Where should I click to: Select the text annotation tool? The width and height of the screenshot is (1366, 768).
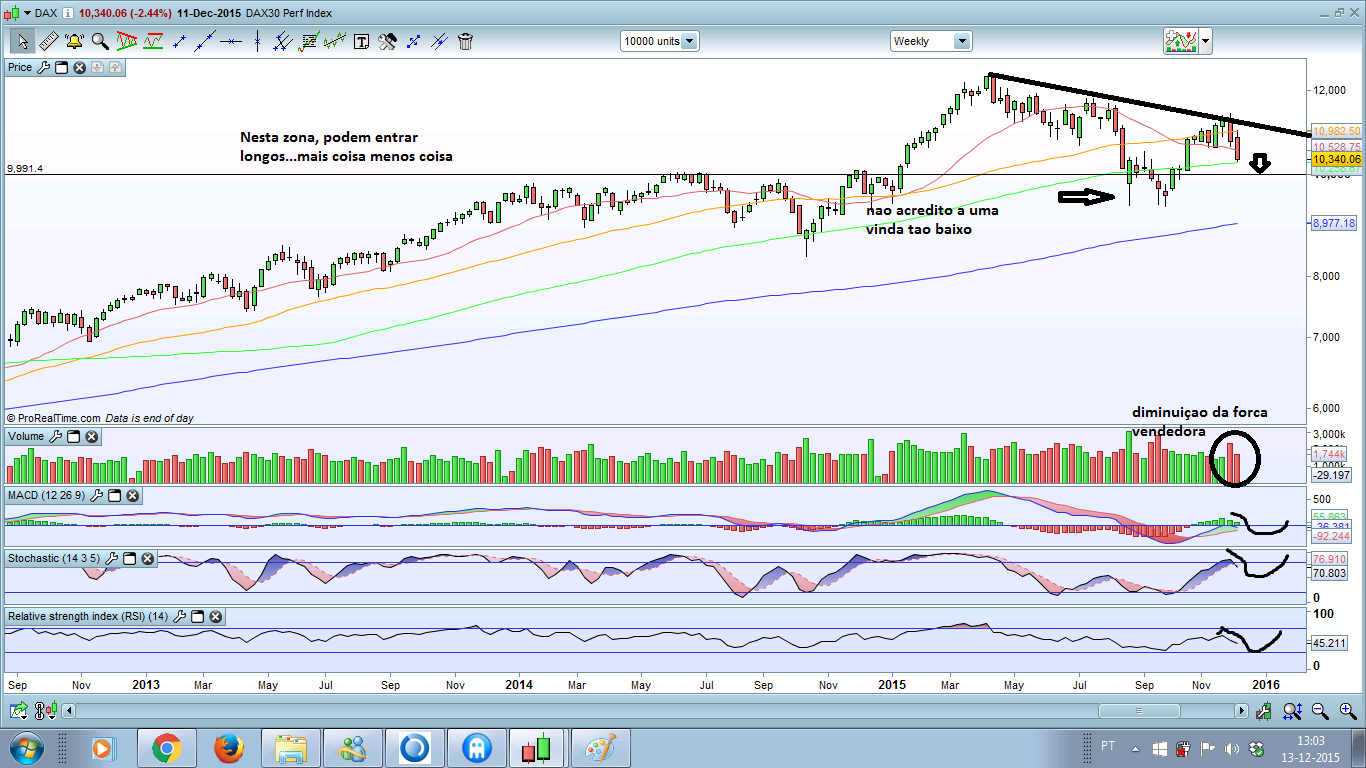[361, 41]
